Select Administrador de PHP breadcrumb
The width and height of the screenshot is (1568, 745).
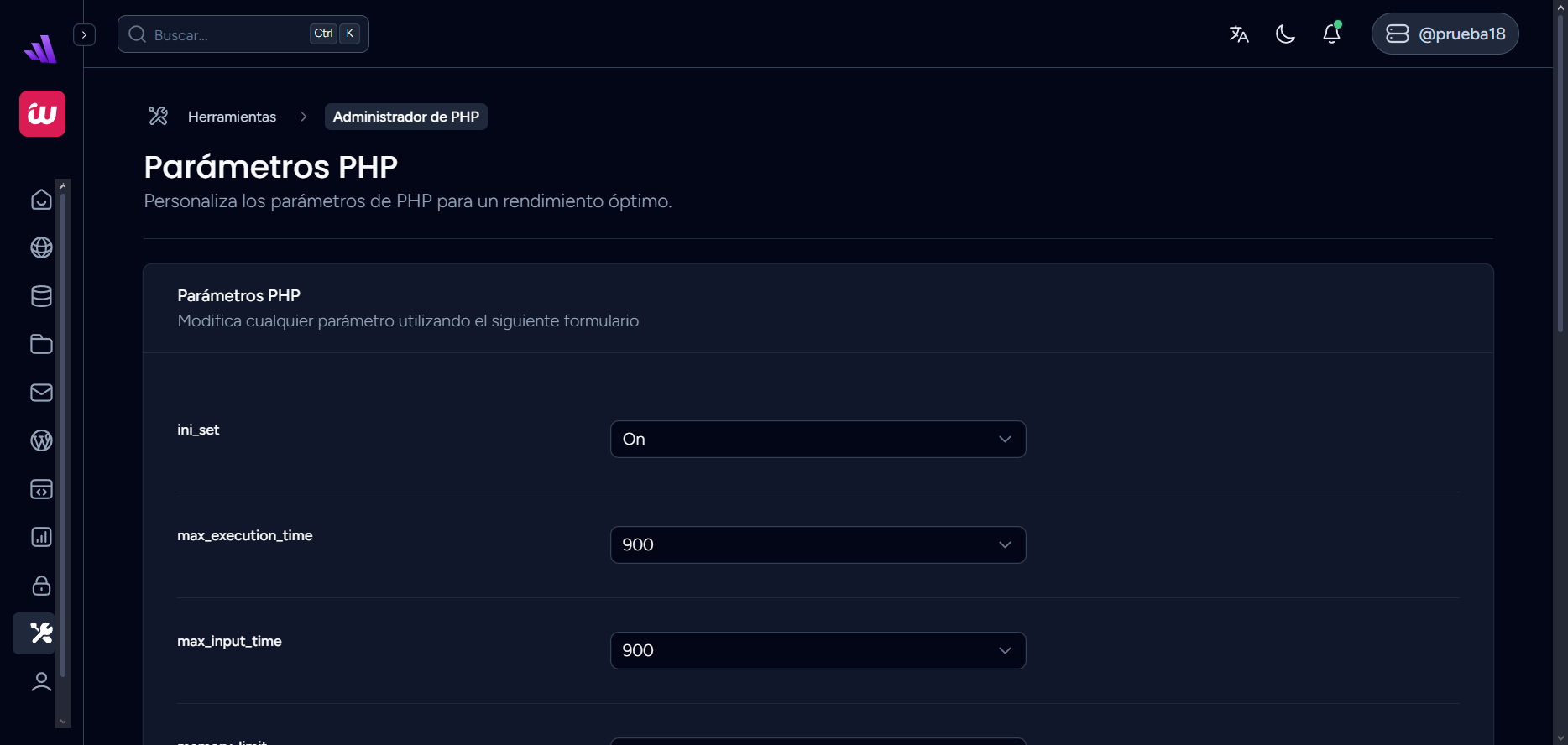tap(405, 117)
